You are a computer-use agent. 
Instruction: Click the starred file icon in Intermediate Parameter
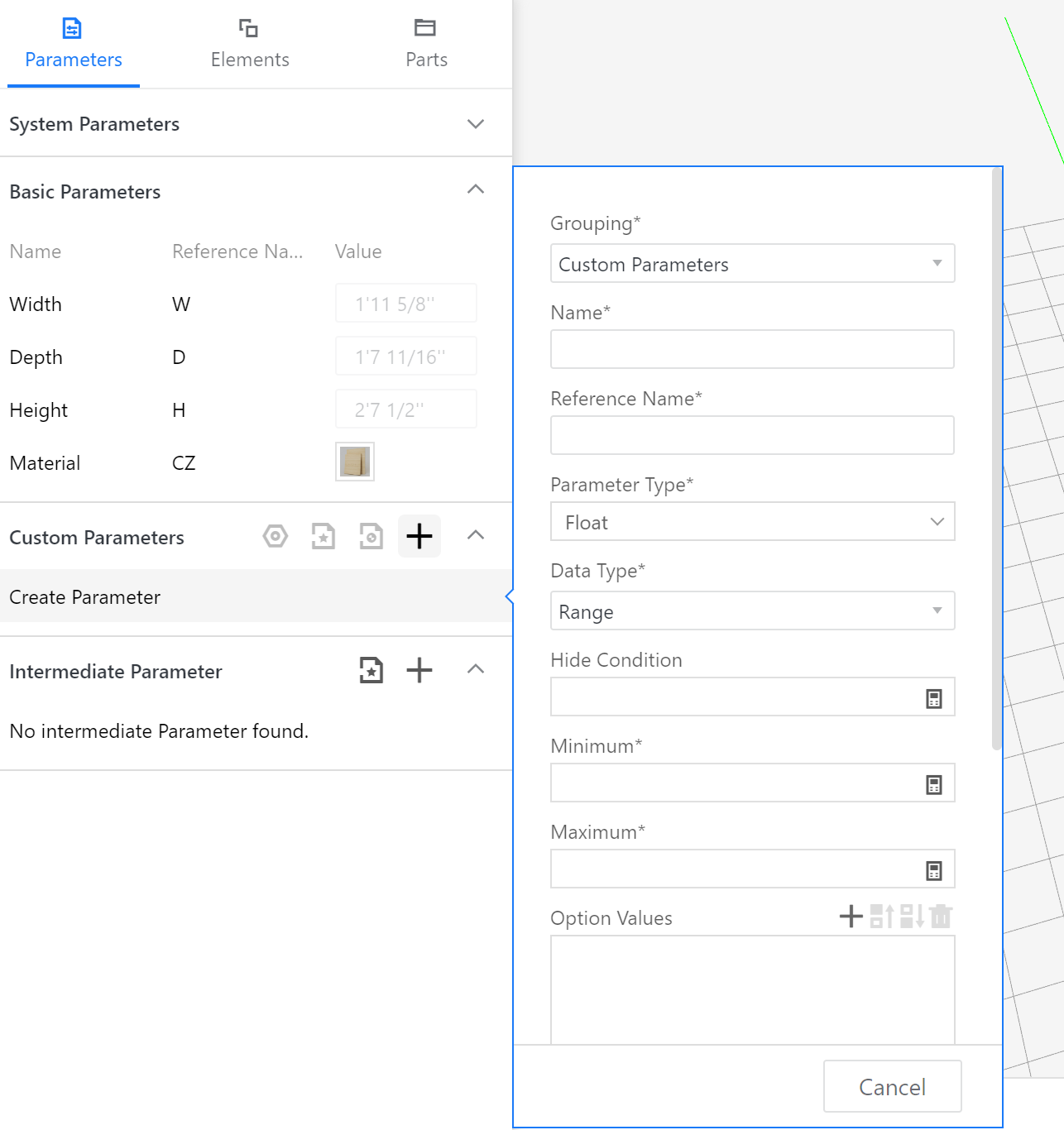click(x=371, y=670)
